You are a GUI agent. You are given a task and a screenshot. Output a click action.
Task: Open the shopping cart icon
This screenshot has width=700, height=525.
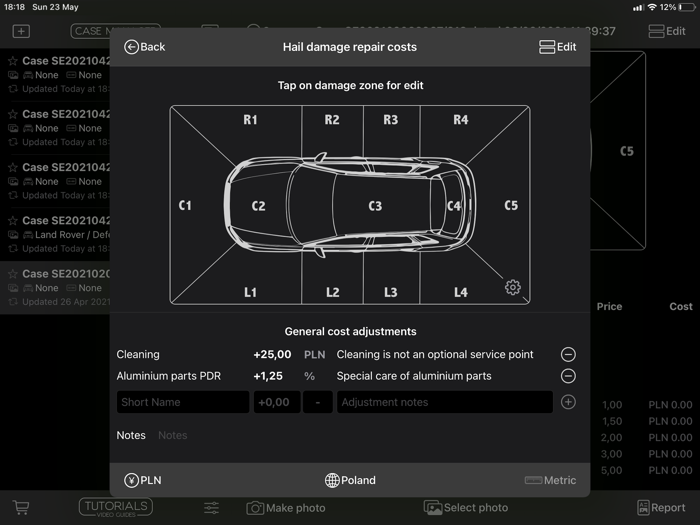(21, 507)
